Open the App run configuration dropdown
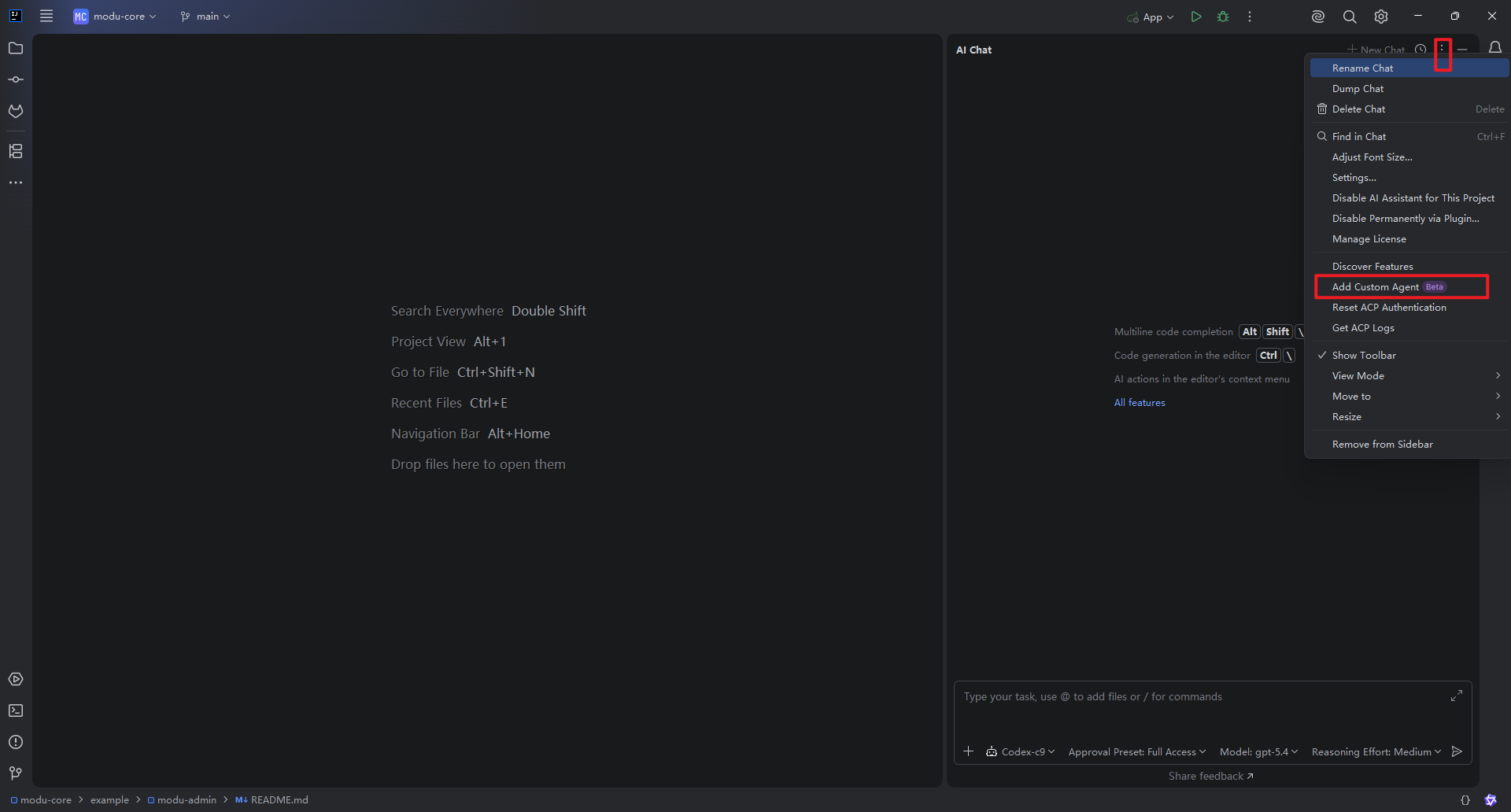Viewport: 1511px width, 812px height. [x=1151, y=17]
